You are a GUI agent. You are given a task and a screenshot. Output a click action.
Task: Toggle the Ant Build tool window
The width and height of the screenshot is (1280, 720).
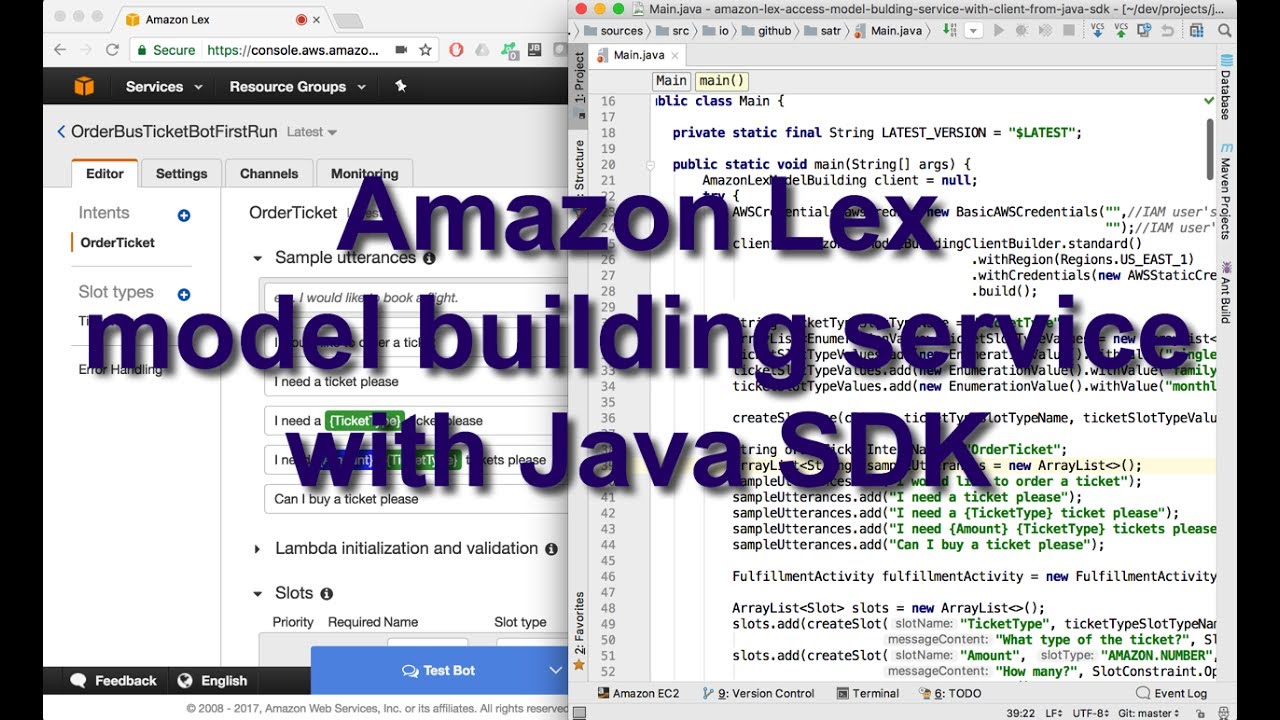point(1226,292)
